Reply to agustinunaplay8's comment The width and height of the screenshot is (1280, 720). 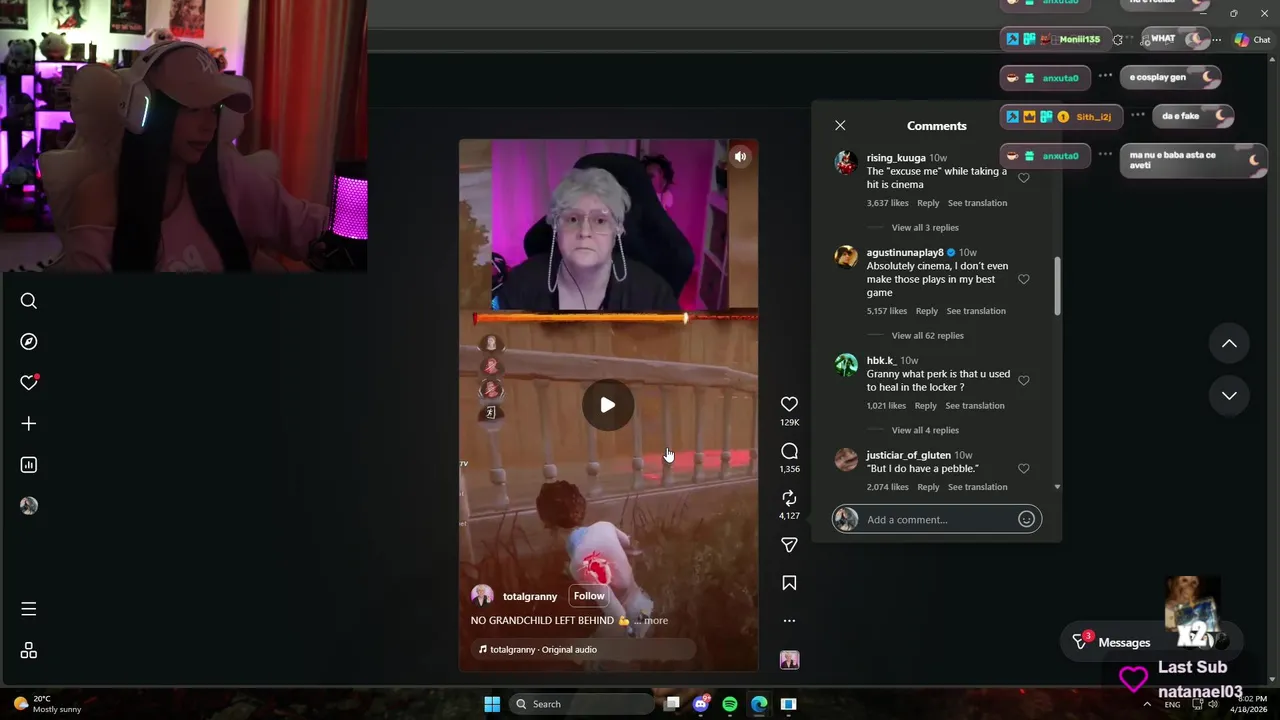point(927,311)
